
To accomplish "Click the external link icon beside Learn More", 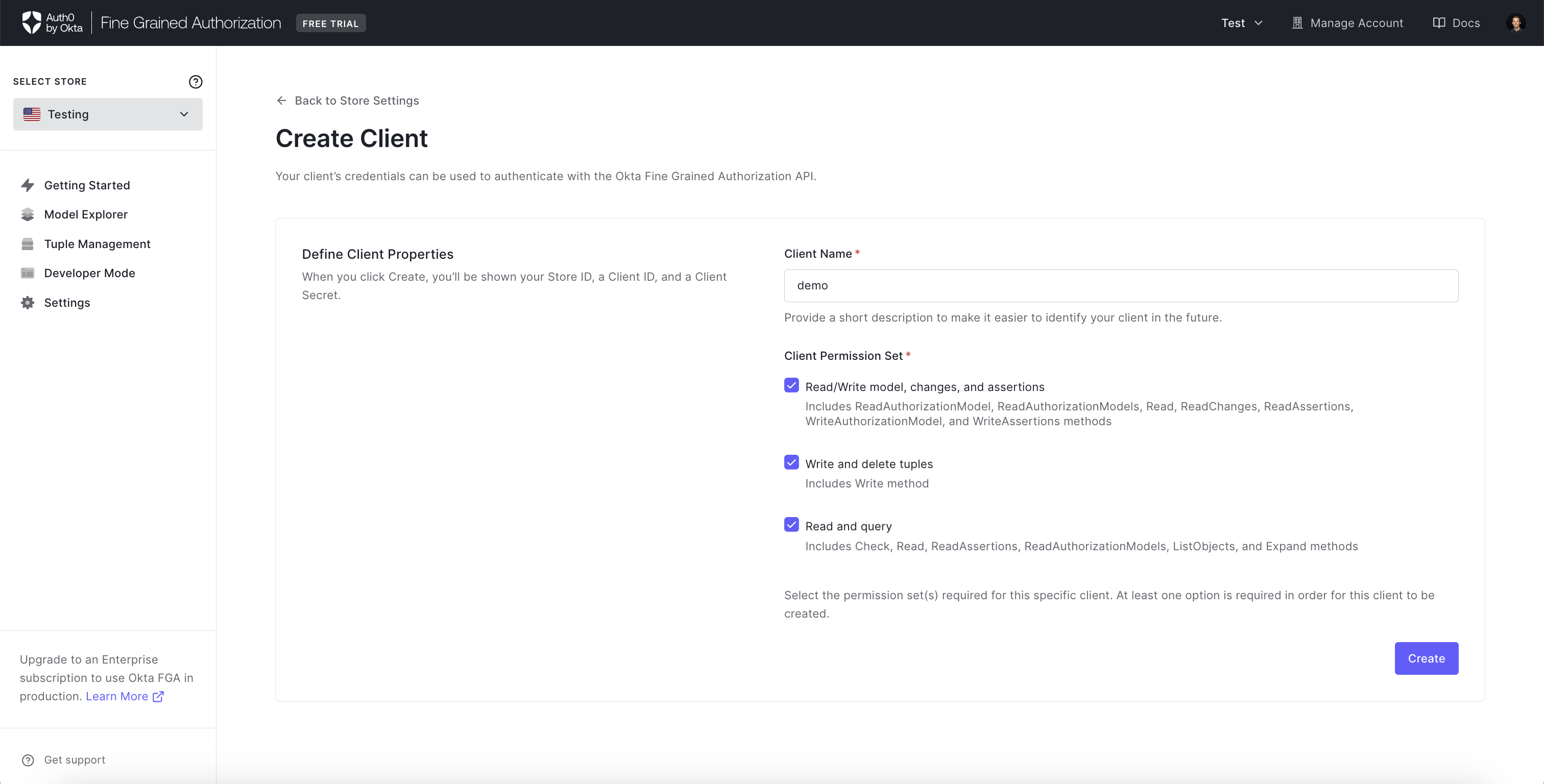I will (x=158, y=697).
